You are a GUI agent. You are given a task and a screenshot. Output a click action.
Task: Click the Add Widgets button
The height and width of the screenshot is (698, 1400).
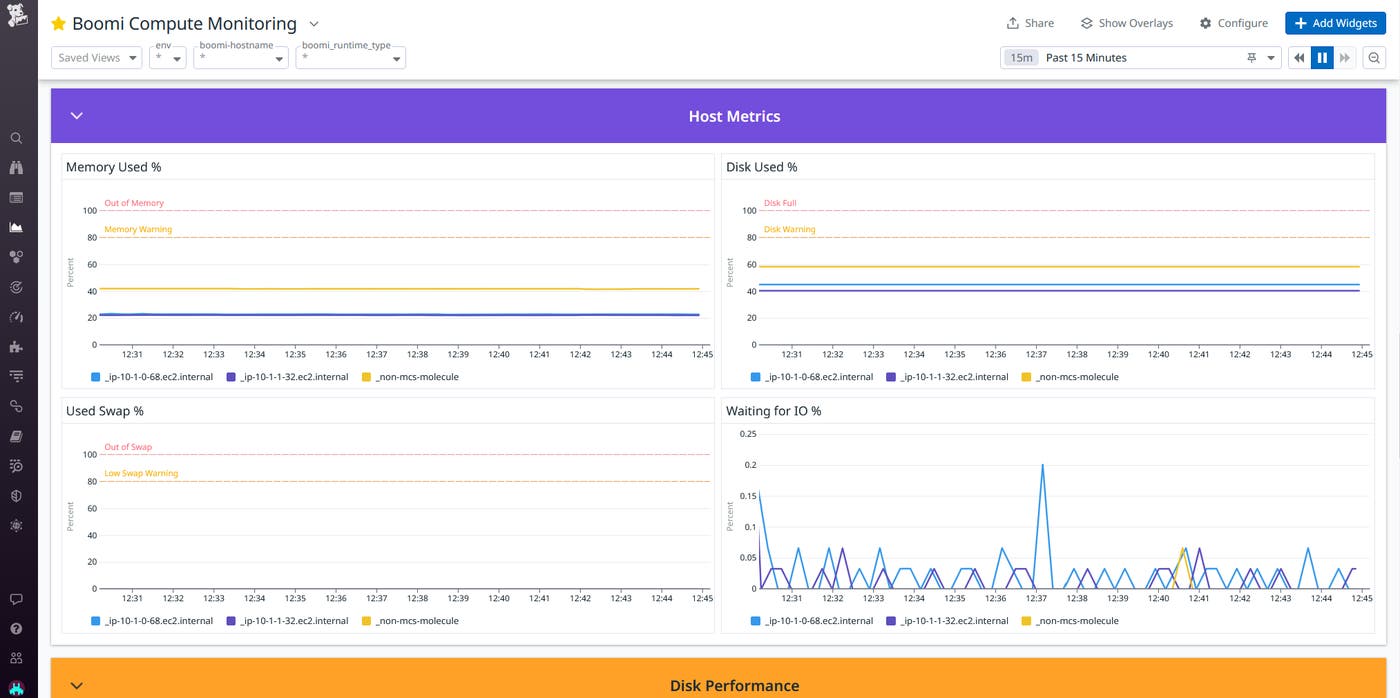(1335, 22)
